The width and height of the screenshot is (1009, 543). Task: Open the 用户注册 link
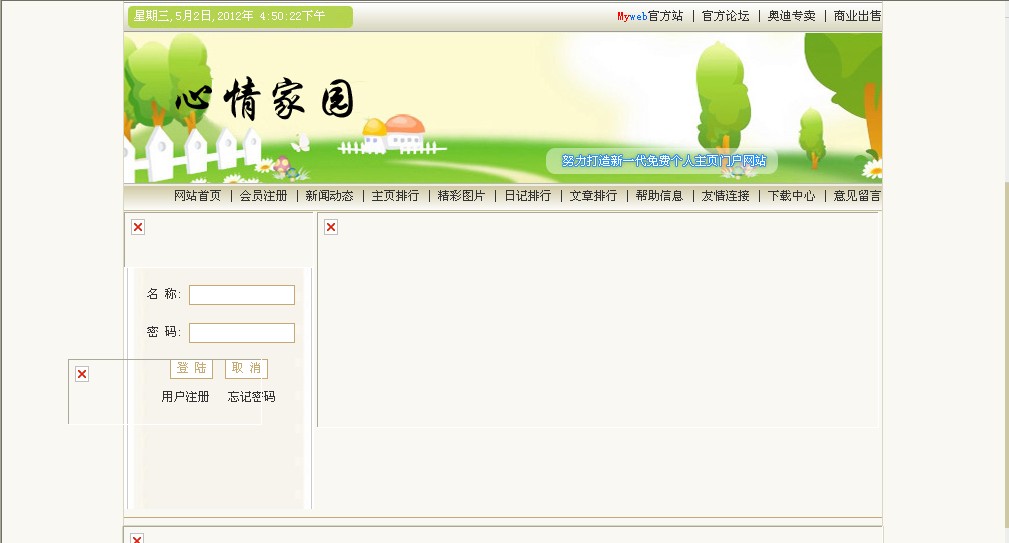(185, 396)
